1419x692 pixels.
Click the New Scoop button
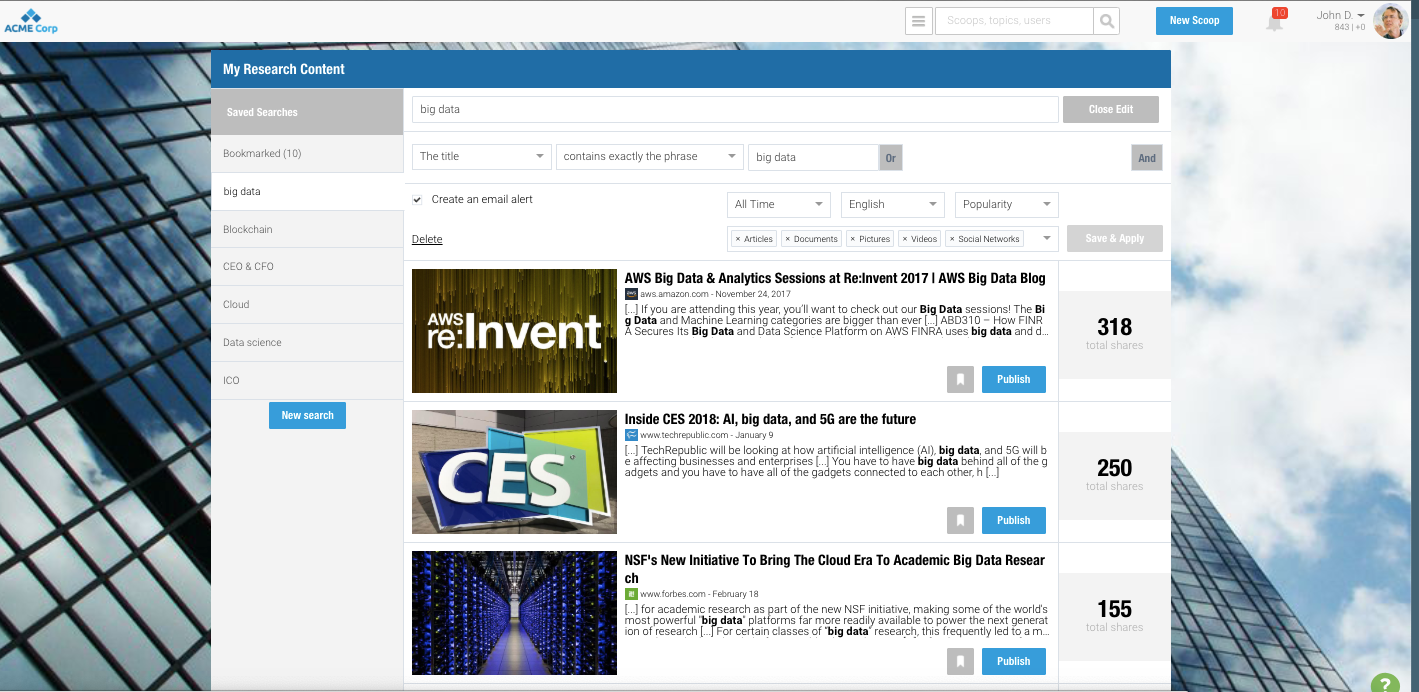[1194, 21]
